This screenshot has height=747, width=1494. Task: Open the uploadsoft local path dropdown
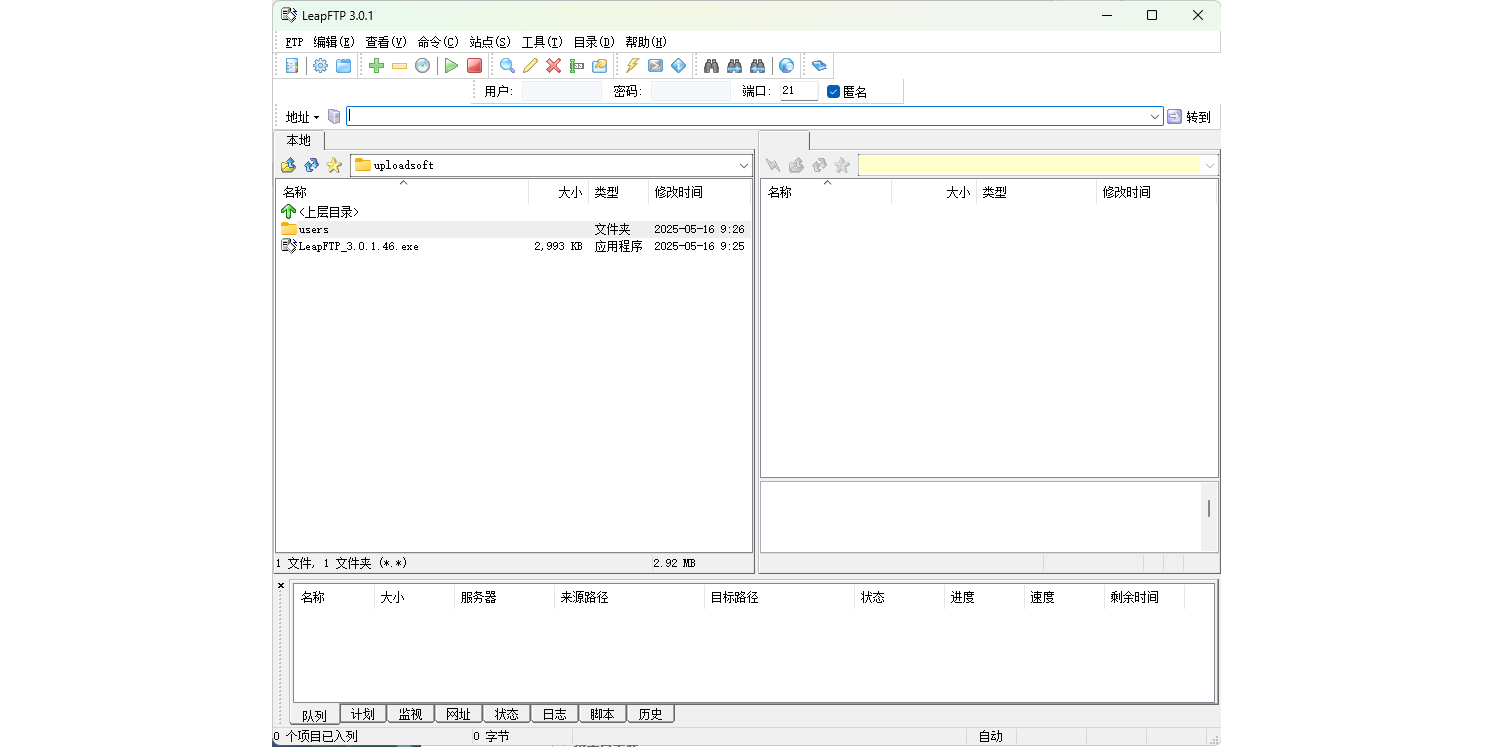pyautogui.click(x=744, y=165)
